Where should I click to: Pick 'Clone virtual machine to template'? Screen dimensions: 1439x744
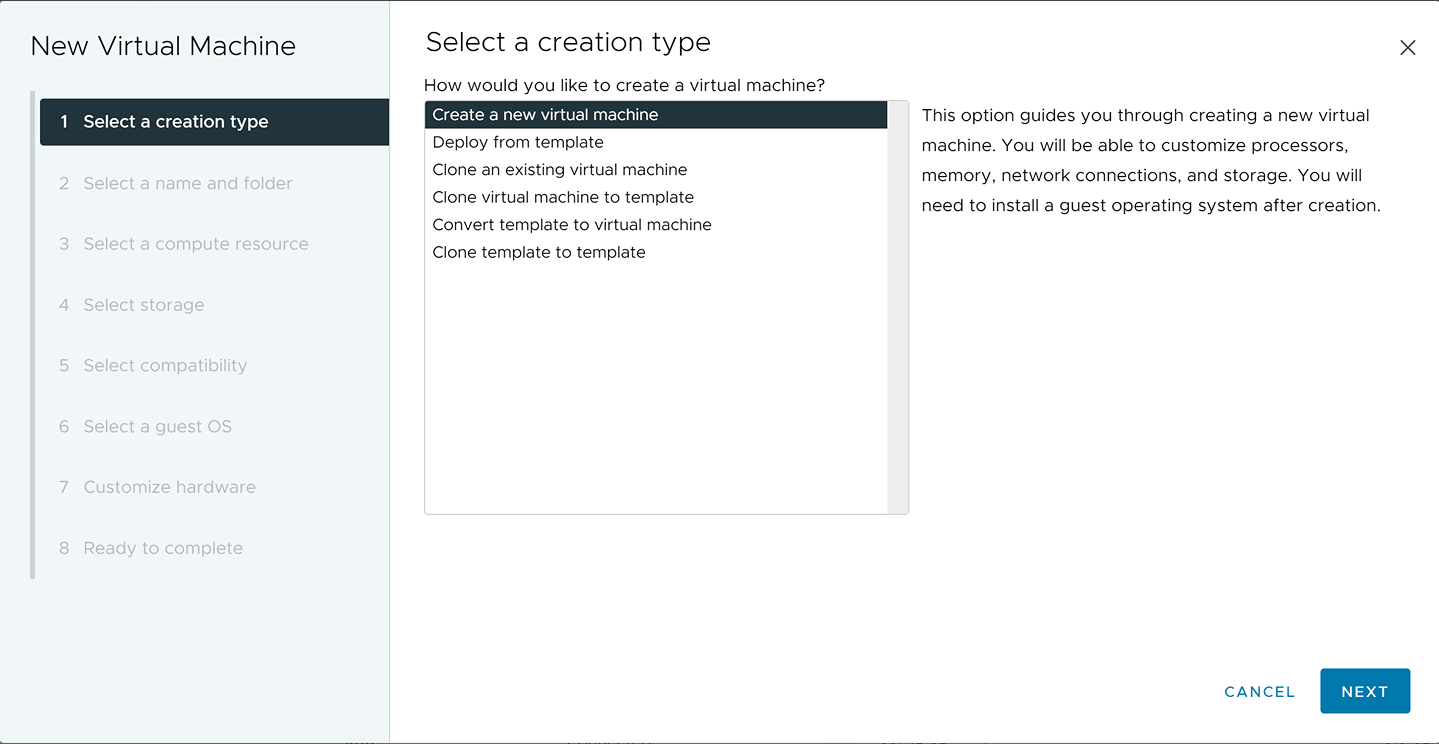(x=562, y=197)
